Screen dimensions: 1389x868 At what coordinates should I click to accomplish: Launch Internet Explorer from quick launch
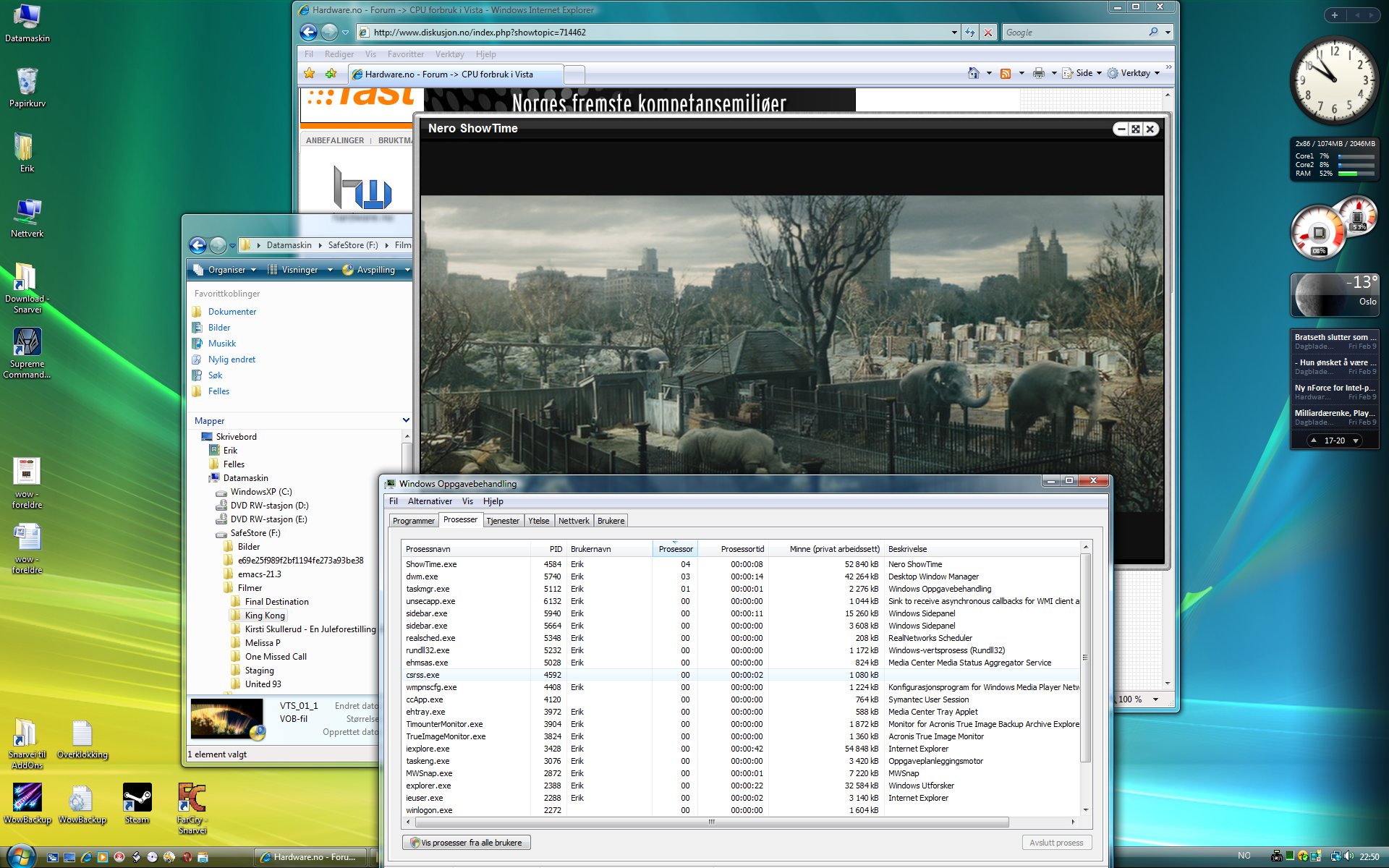pyautogui.click(x=86, y=857)
